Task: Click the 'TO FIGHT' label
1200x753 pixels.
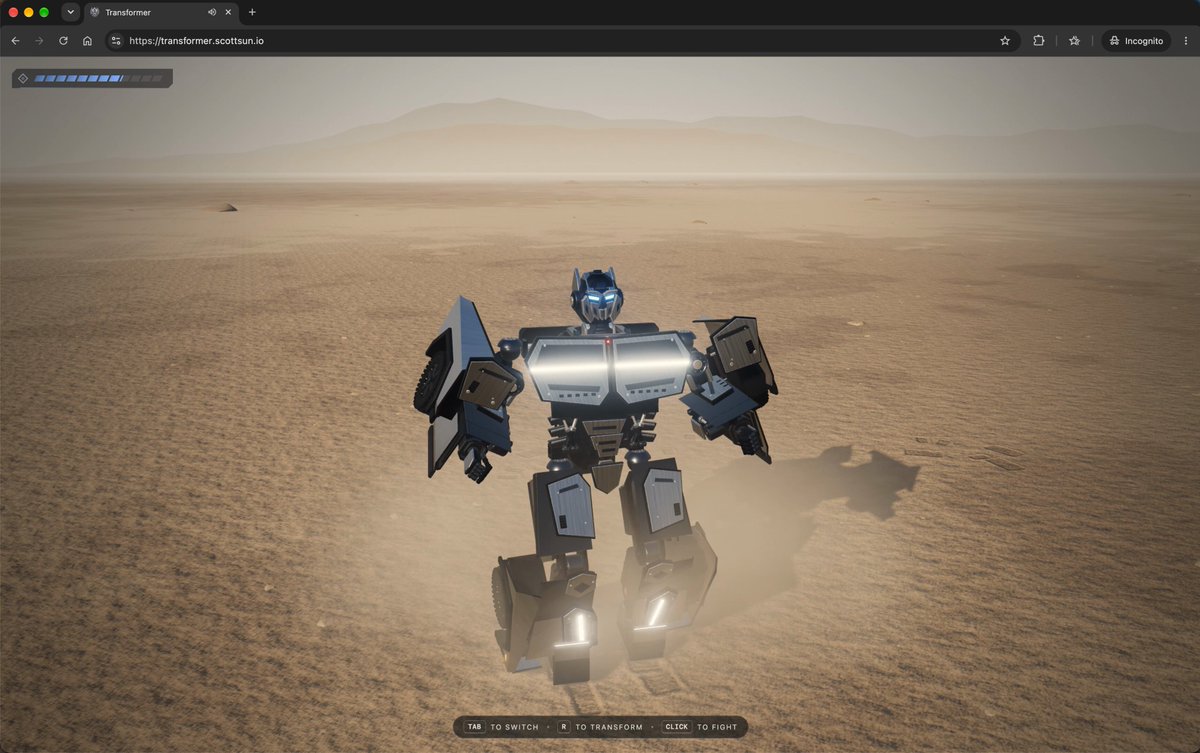Action: pyautogui.click(x=716, y=727)
